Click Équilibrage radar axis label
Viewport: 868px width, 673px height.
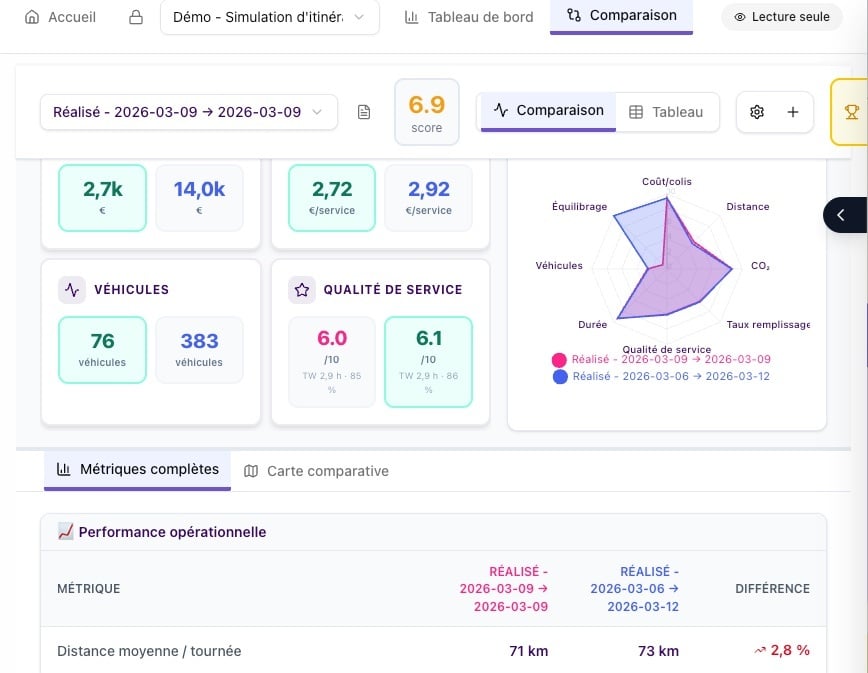(579, 206)
